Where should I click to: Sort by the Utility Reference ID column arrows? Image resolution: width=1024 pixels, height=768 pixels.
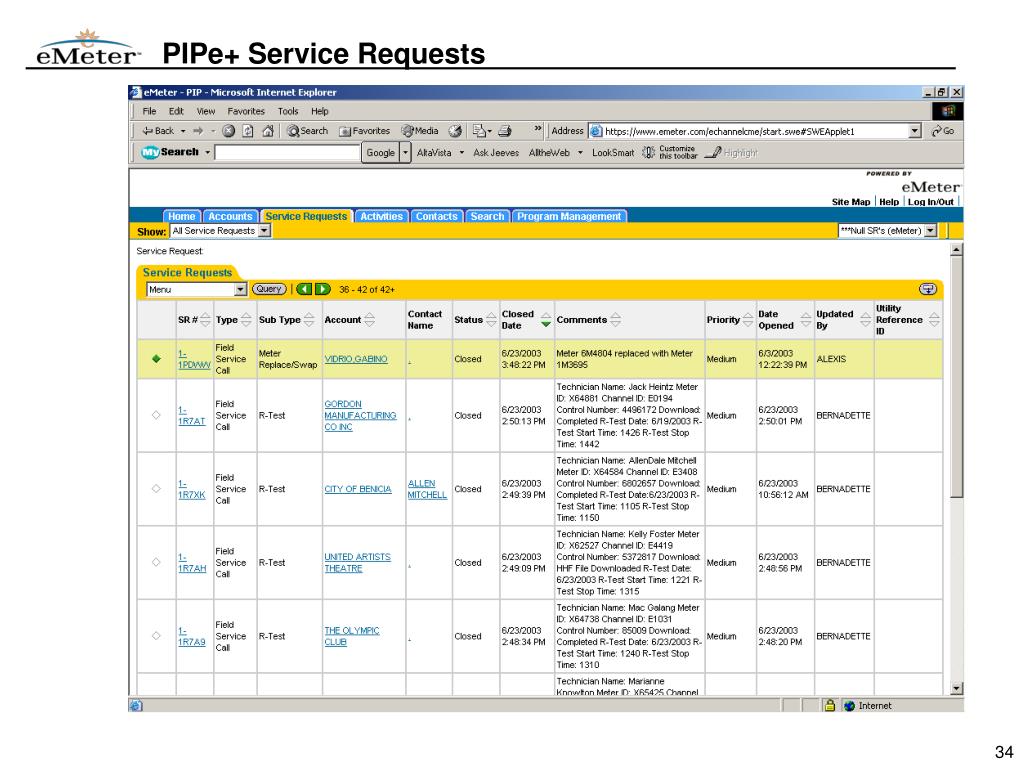[935, 319]
